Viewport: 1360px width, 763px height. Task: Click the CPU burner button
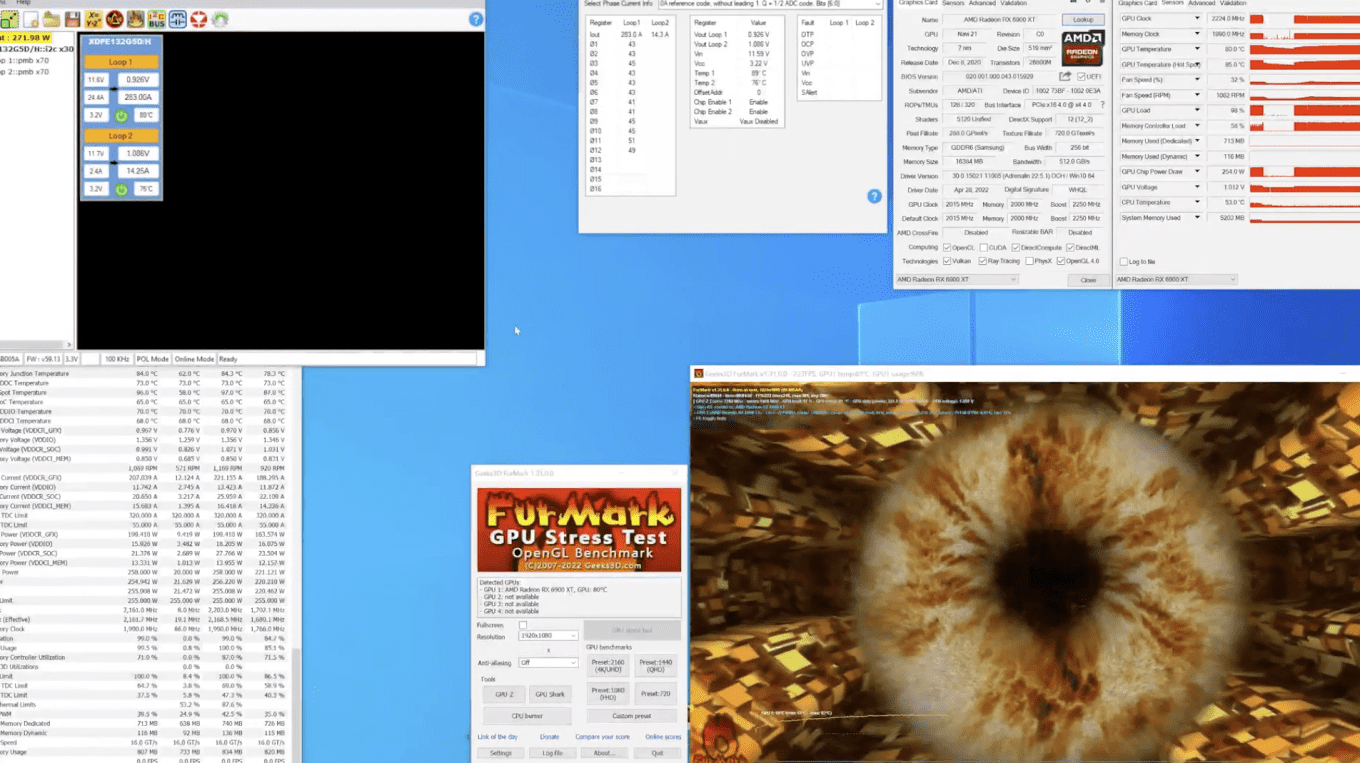[x=527, y=716]
